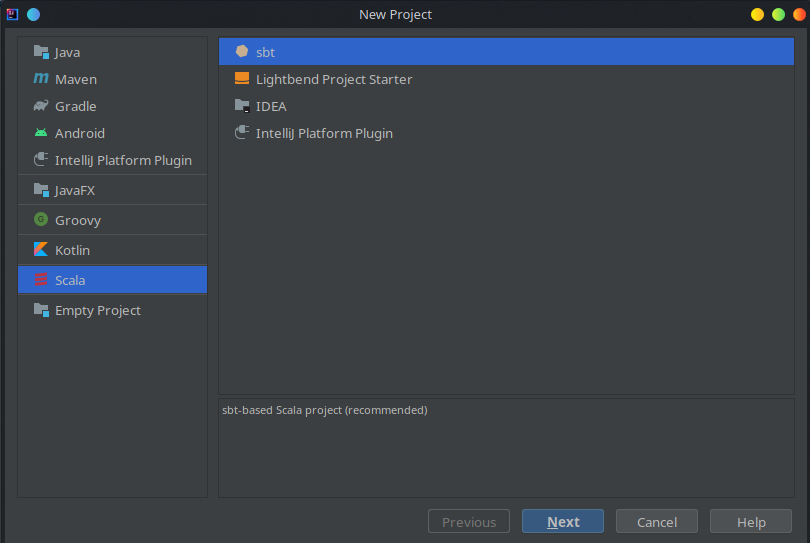
Task: Click the Next button
Action: (x=563, y=521)
